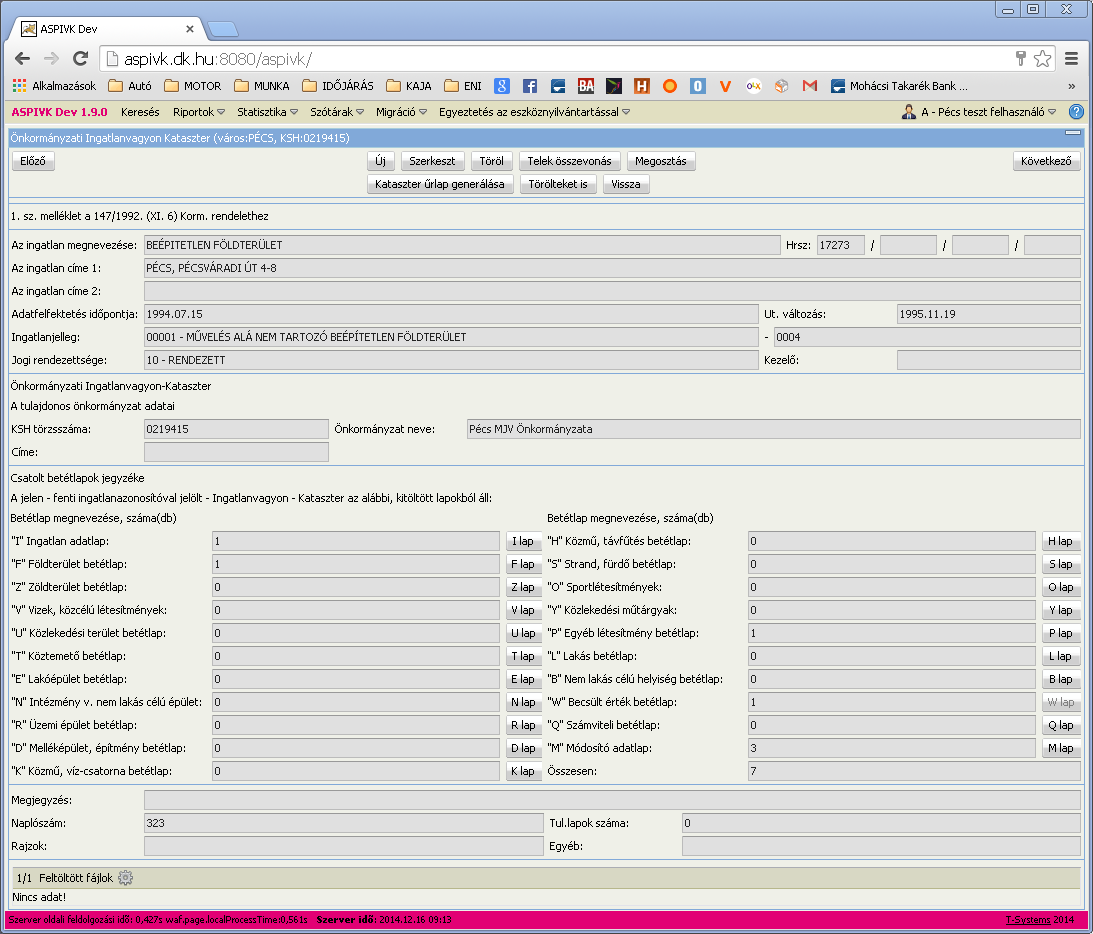Click Kataszter űrlap generálása button
Screen dimensions: 1093x934
(x=440, y=184)
